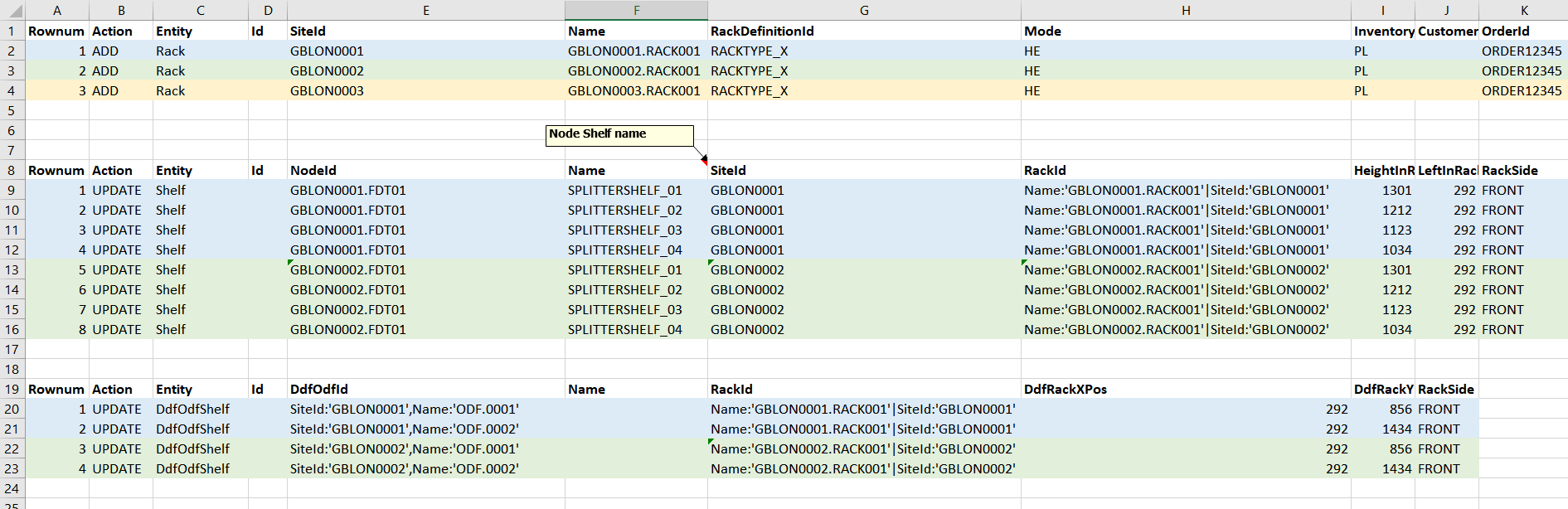Select SPLITTERSHELF_01 in row 9
This screenshot has height=509, width=1568.
(x=636, y=190)
